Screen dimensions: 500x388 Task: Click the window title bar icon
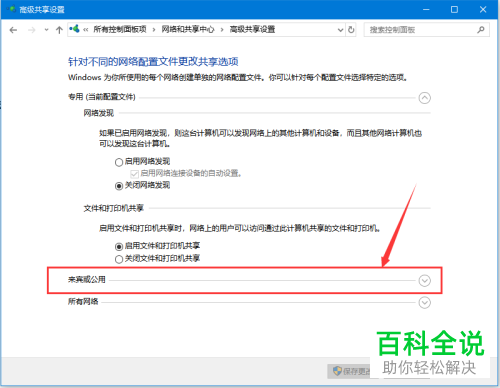pos(11,9)
